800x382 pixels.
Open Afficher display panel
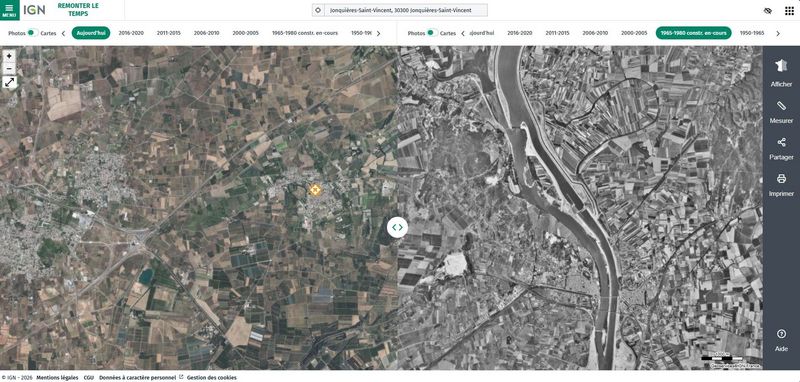[x=781, y=73]
